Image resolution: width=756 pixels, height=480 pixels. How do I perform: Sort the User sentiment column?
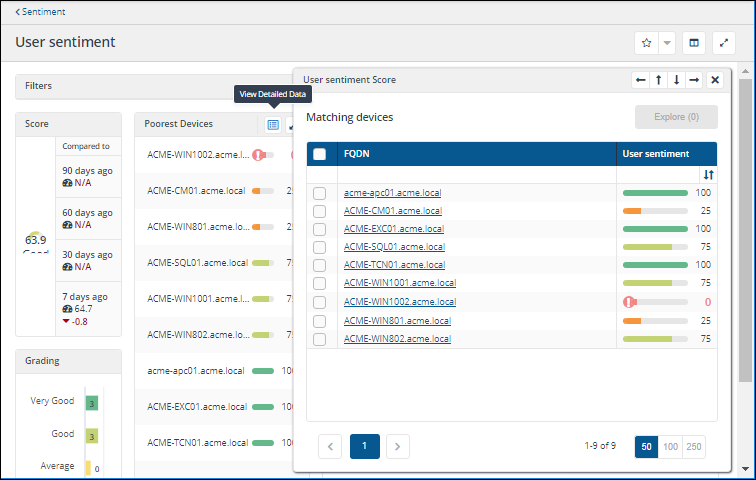[709, 175]
